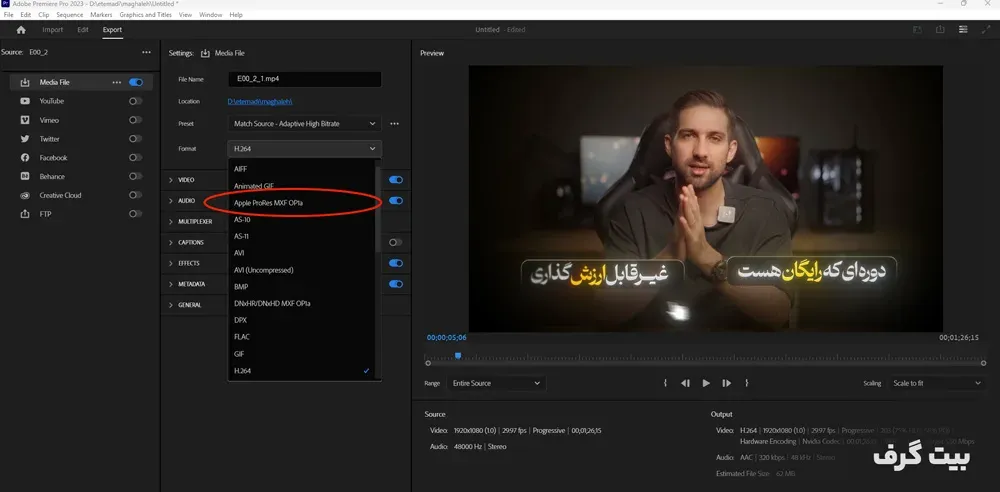The width and height of the screenshot is (1000, 492).
Task: Expand the MULTIPLEXER section
Action: coord(171,221)
